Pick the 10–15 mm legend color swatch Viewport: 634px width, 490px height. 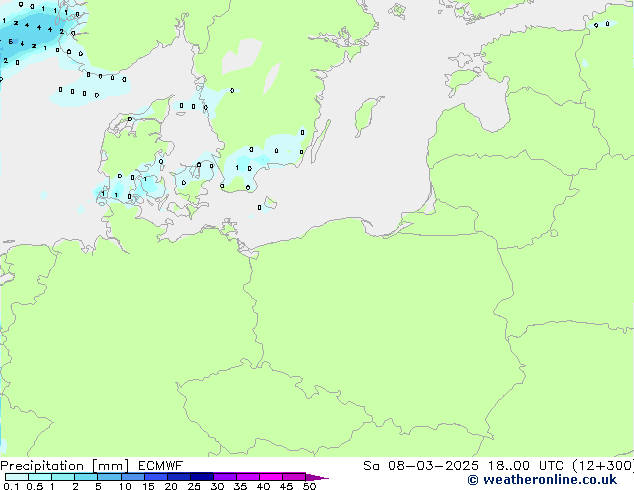[x=132, y=477]
